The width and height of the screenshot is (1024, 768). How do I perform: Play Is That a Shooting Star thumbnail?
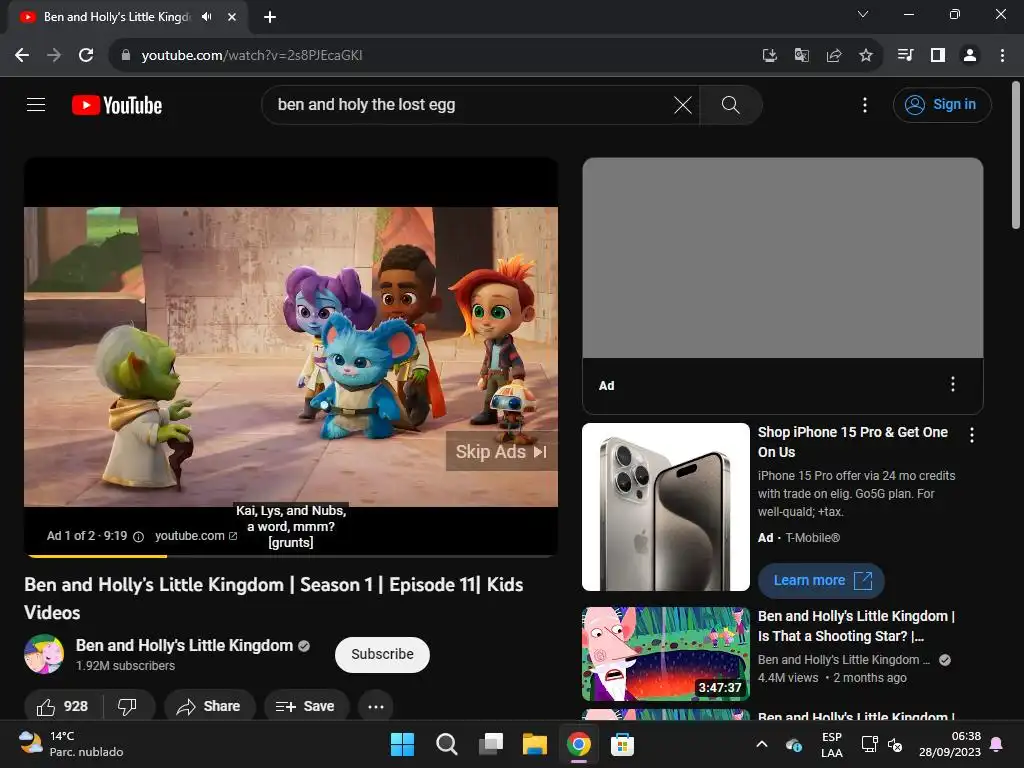(665, 654)
